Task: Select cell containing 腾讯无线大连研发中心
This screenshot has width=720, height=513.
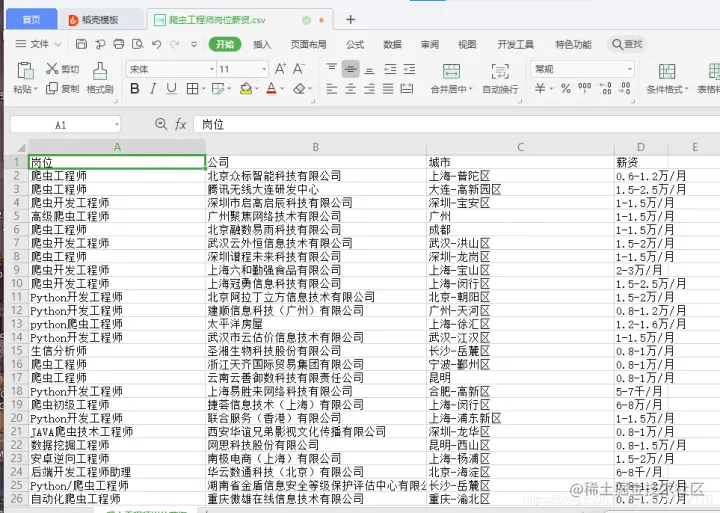Action: (x=316, y=189)
